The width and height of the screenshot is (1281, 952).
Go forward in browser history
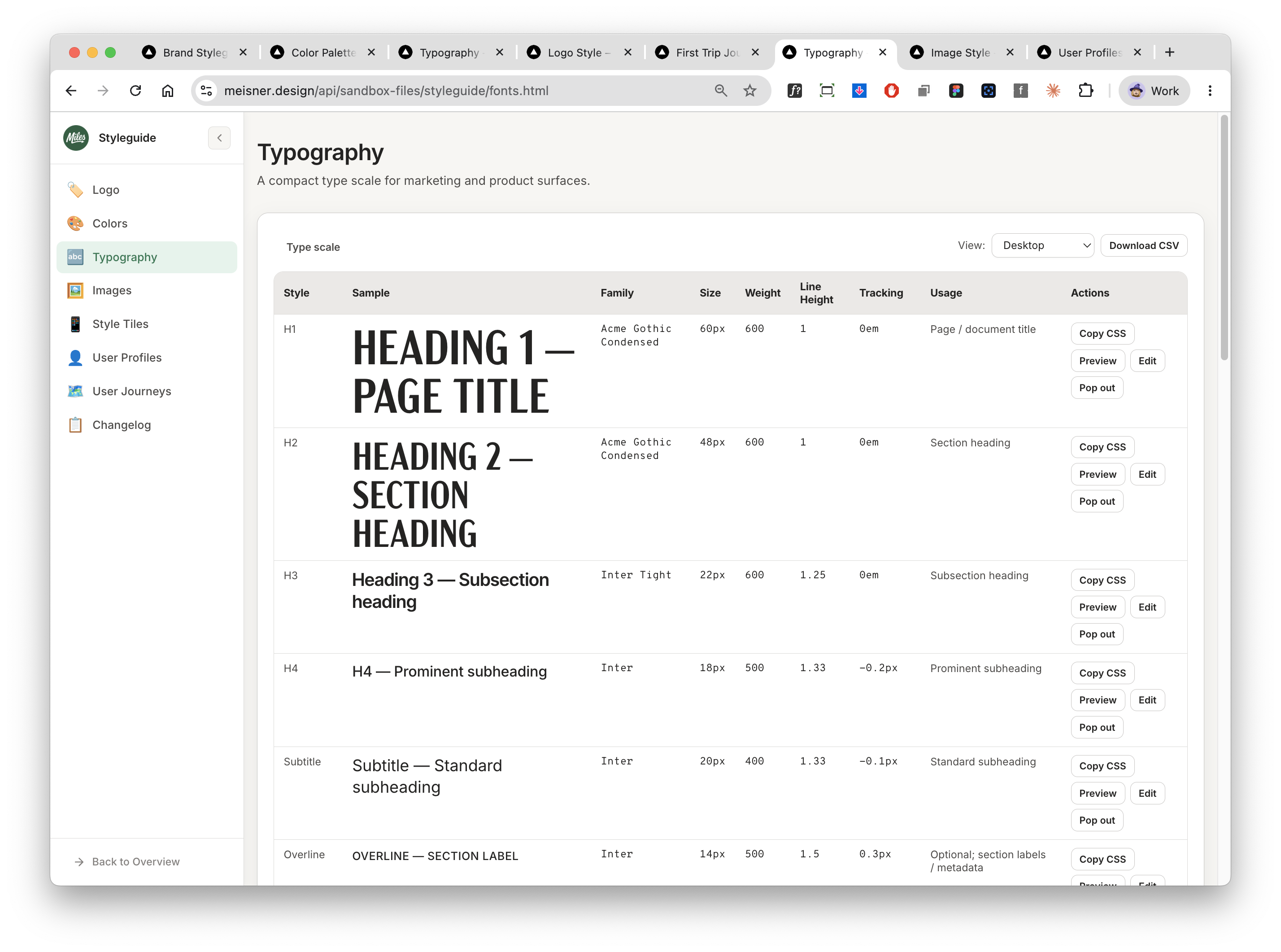click(x=103, y=91)
